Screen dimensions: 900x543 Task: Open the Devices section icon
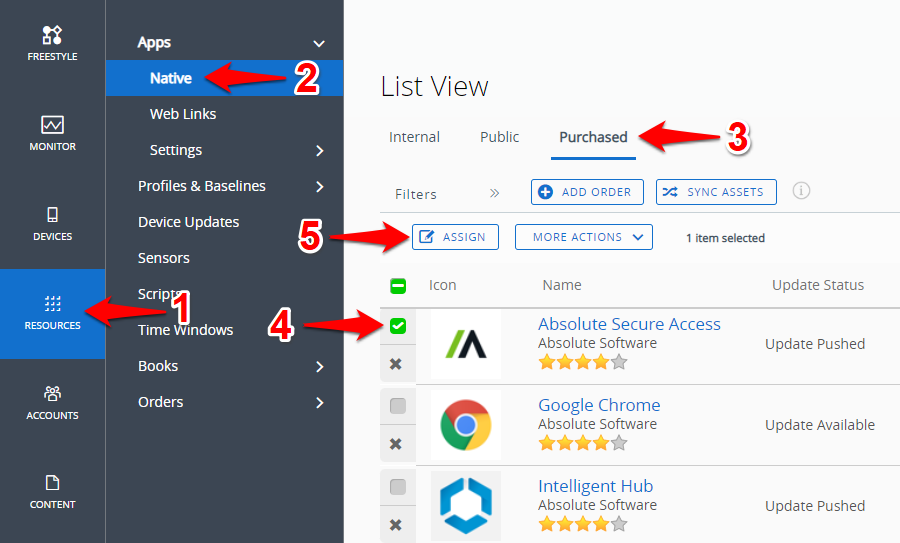click(x=52, y=215)
